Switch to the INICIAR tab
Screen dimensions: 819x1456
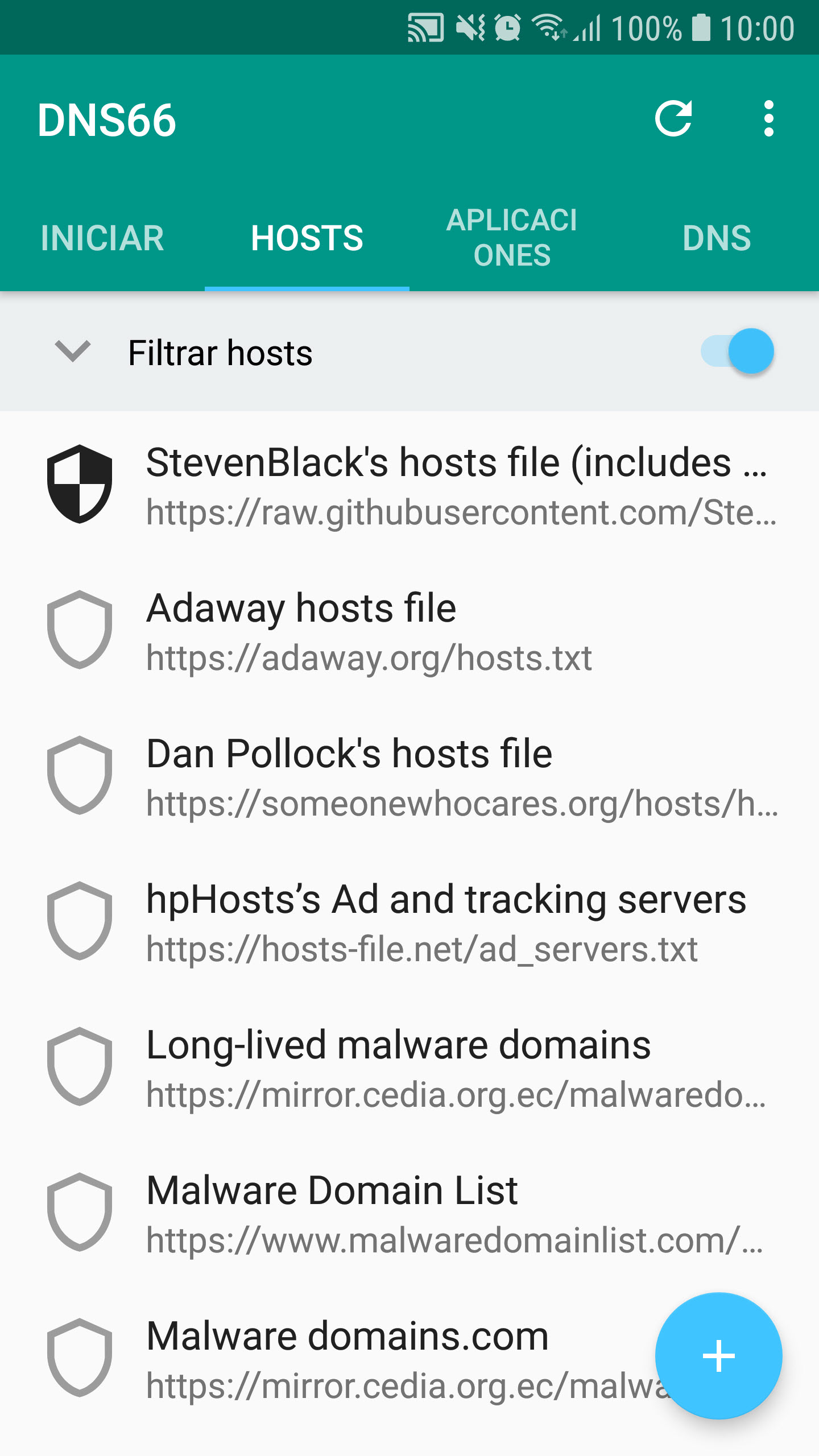pyautogui.click(x=102, y=238)
